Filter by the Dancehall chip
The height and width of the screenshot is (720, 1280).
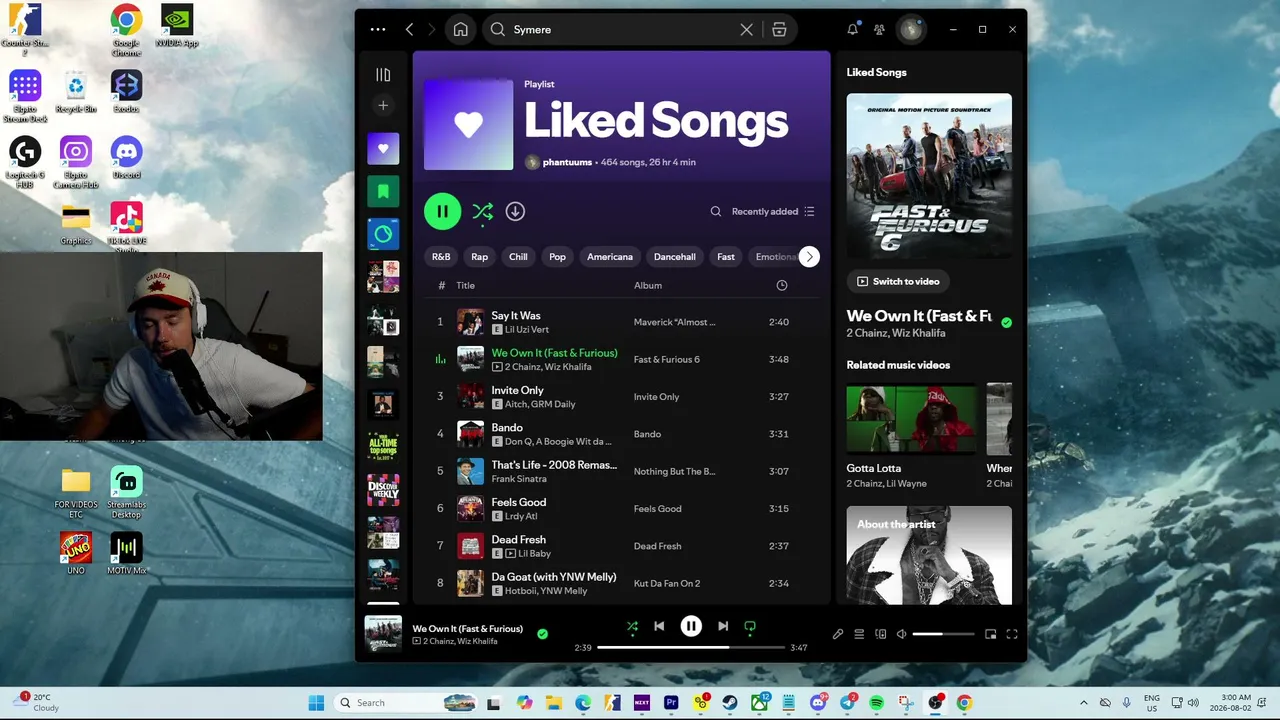click(x=675, y=257)
